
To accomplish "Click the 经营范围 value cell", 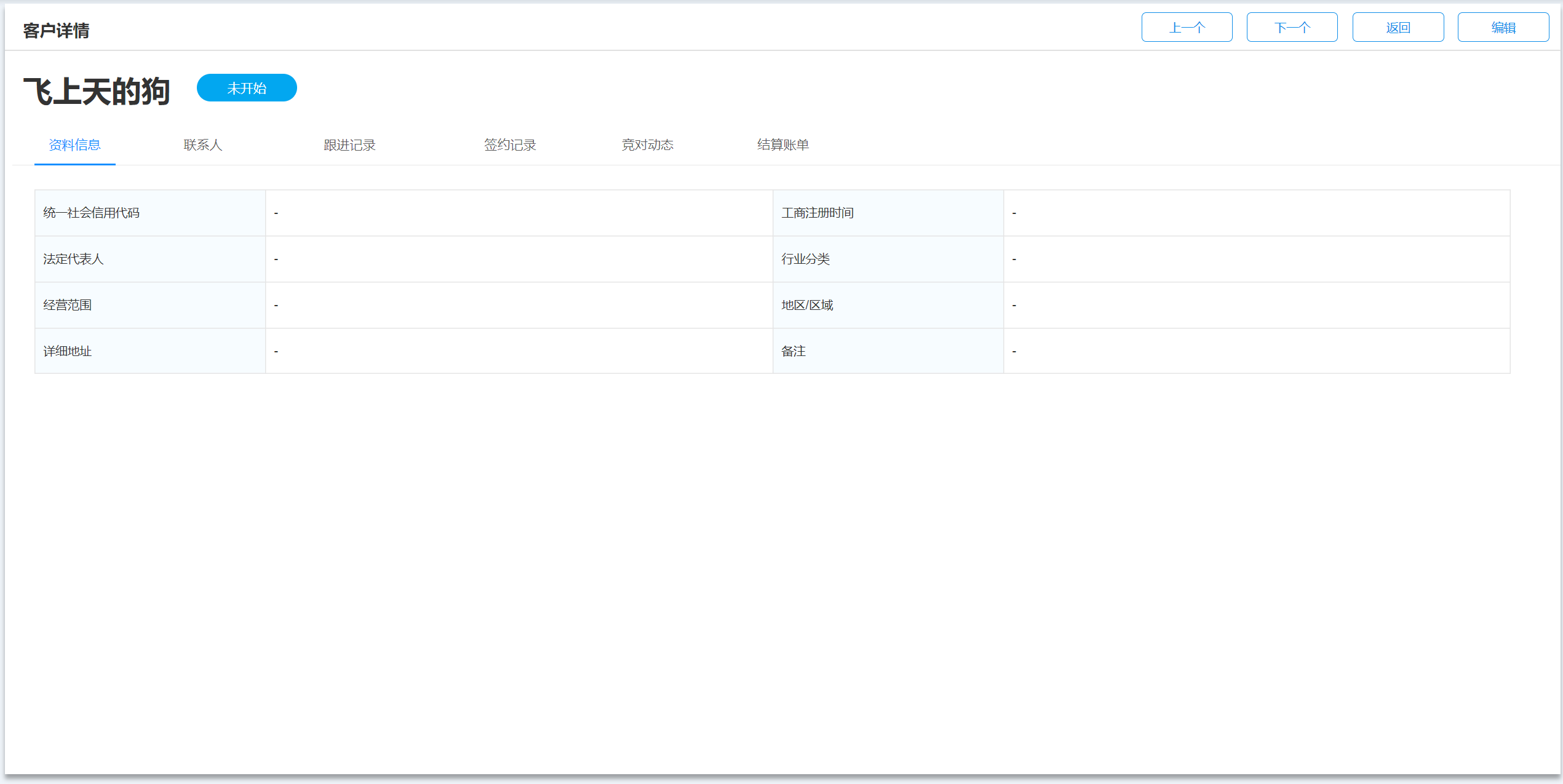I will (519, 305).
